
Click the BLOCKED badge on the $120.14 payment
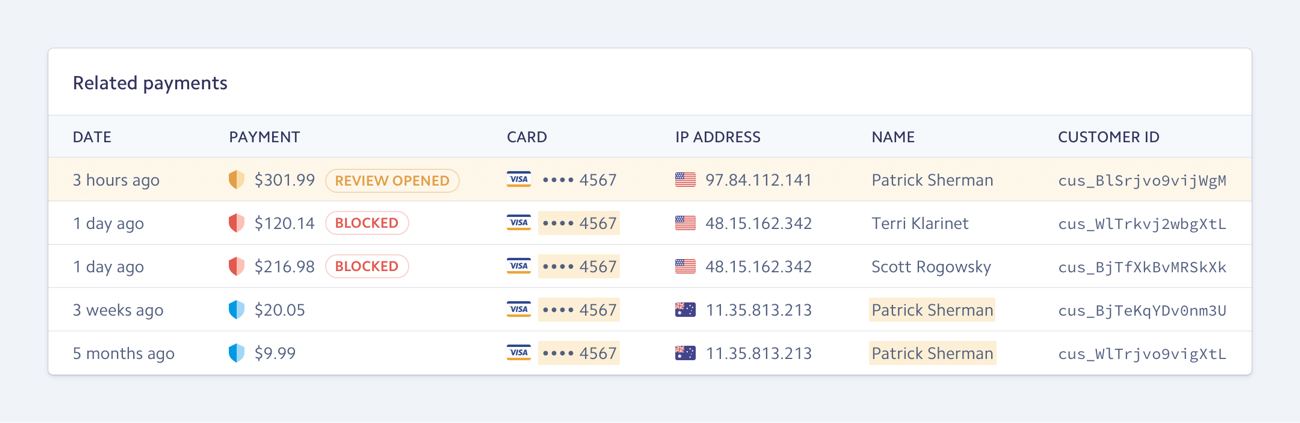[367, 223]
